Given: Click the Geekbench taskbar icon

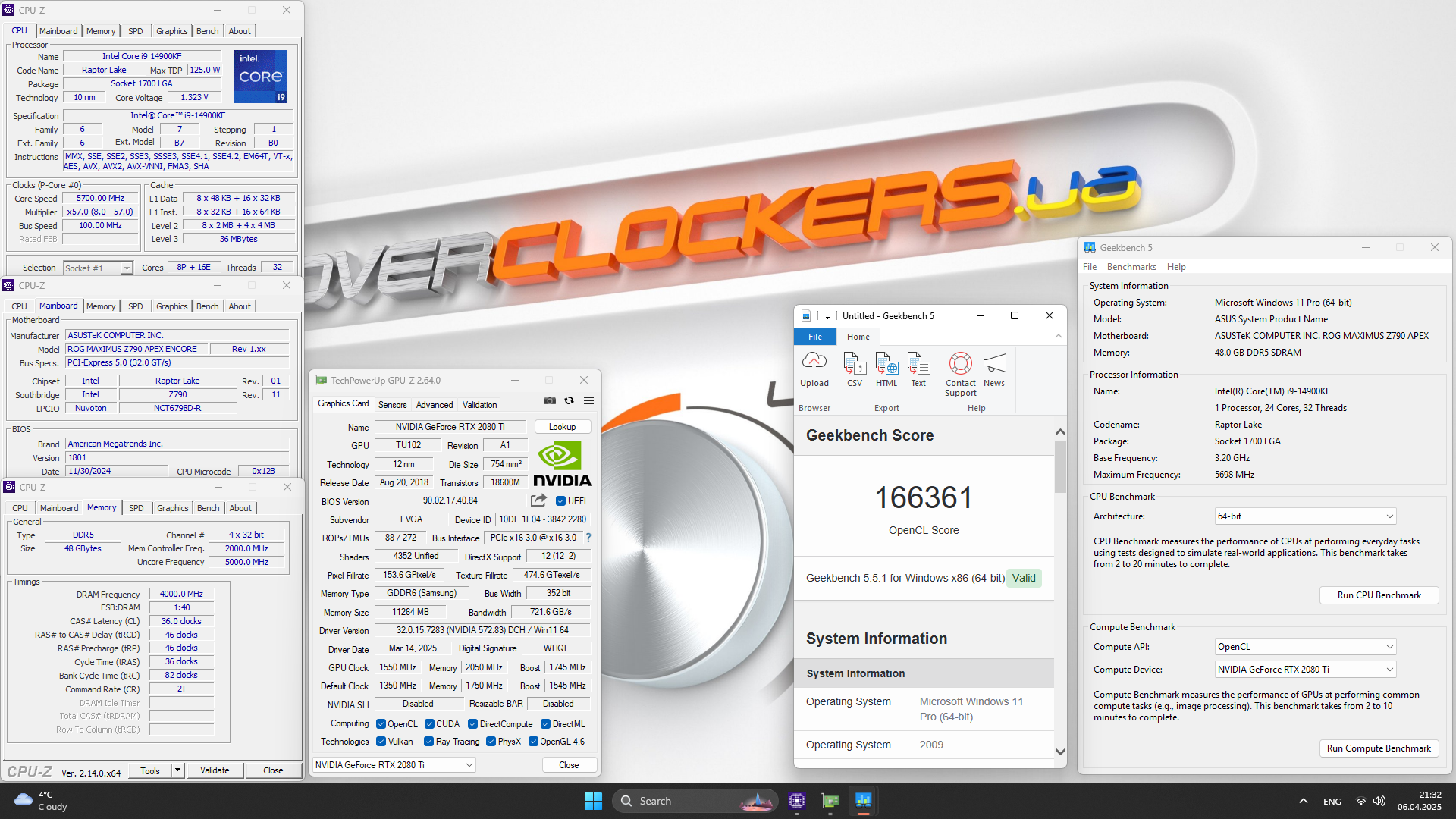Looking at the screenshot, I should click(863, 801).
